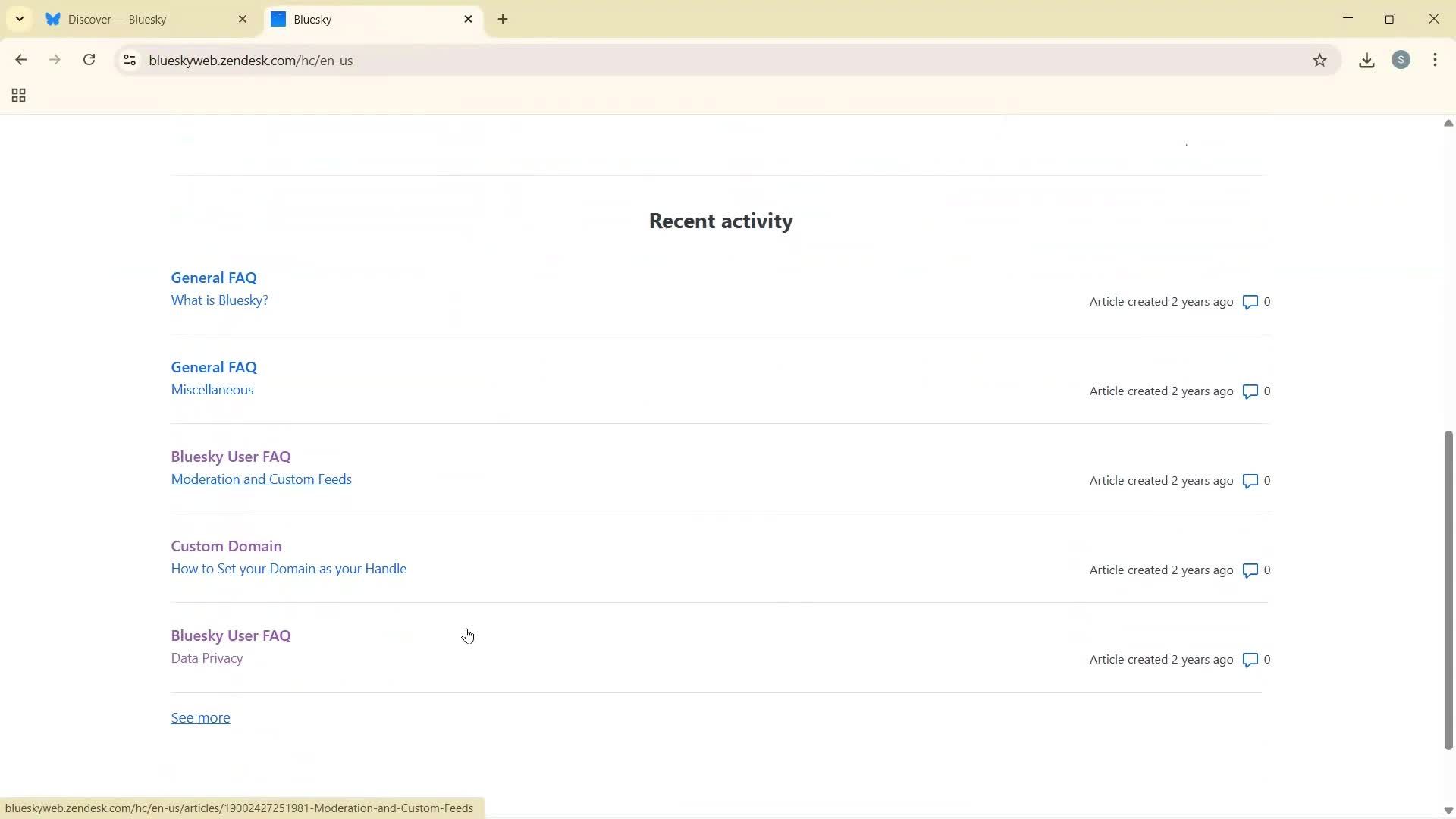Open the Chrome profile avatar menu
This screenshot has height=819, width=1456.
[x=1401, y=60]
